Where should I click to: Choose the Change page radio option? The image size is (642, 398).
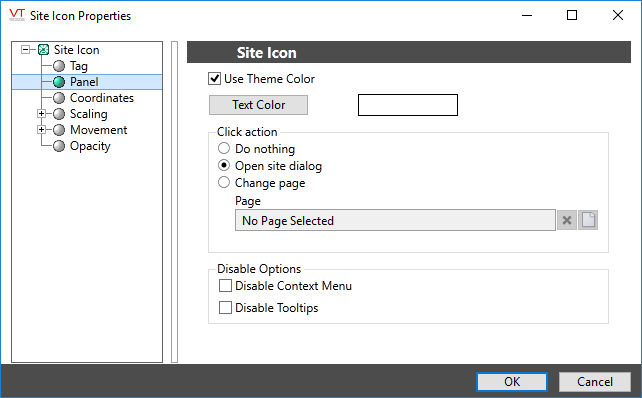click(224, 182)
